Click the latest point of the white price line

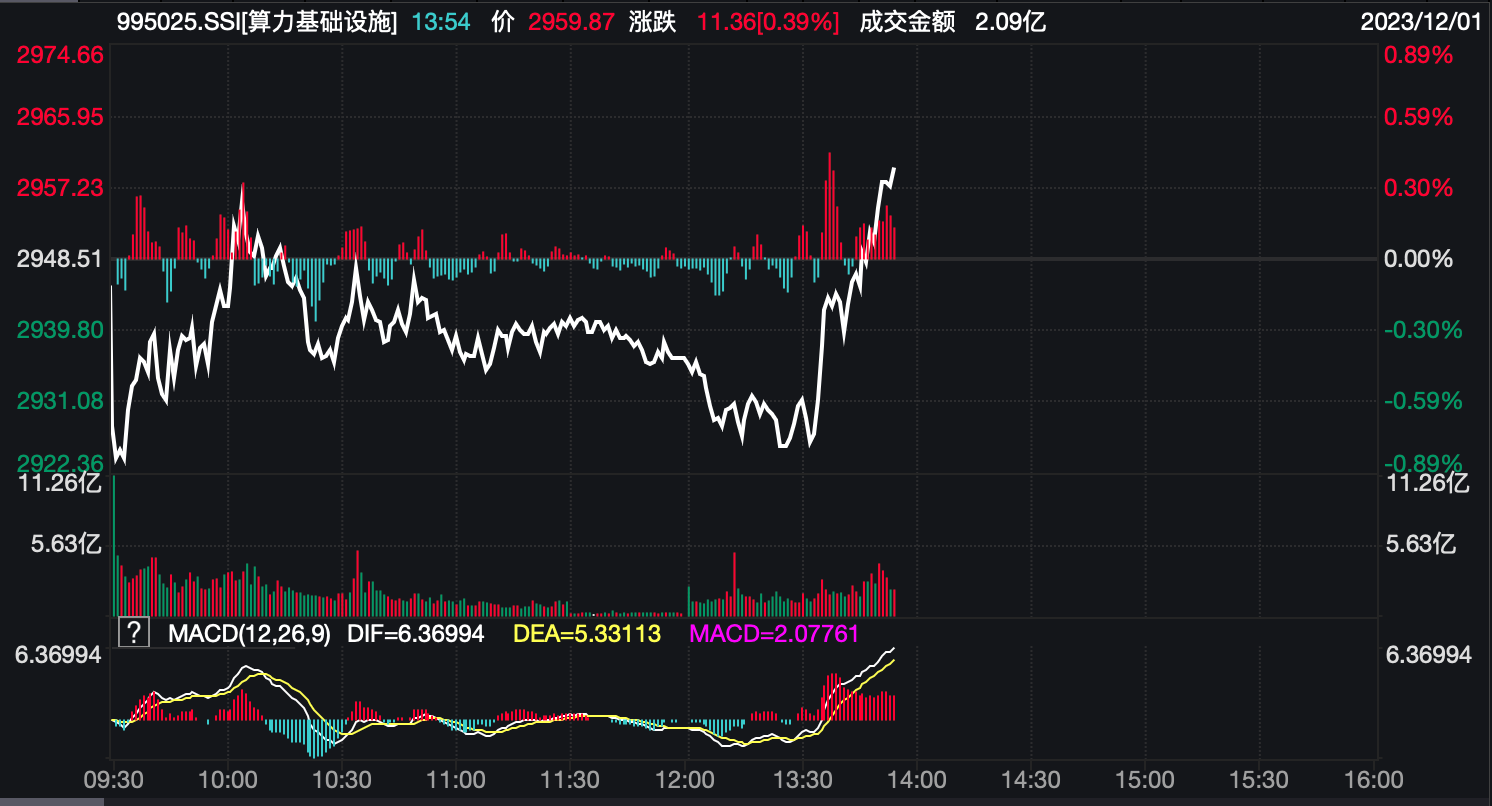tap(893, 169)
